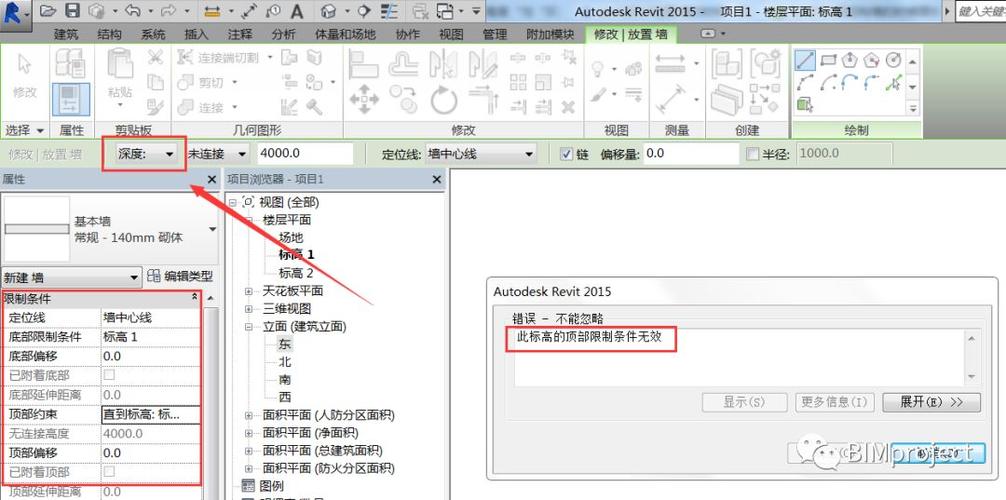The height and width of the screenshot is (500, 1006).
Task: Click the Create Group icon in 创建 panel
Action: pyautogui.click(x=765, y=63)
